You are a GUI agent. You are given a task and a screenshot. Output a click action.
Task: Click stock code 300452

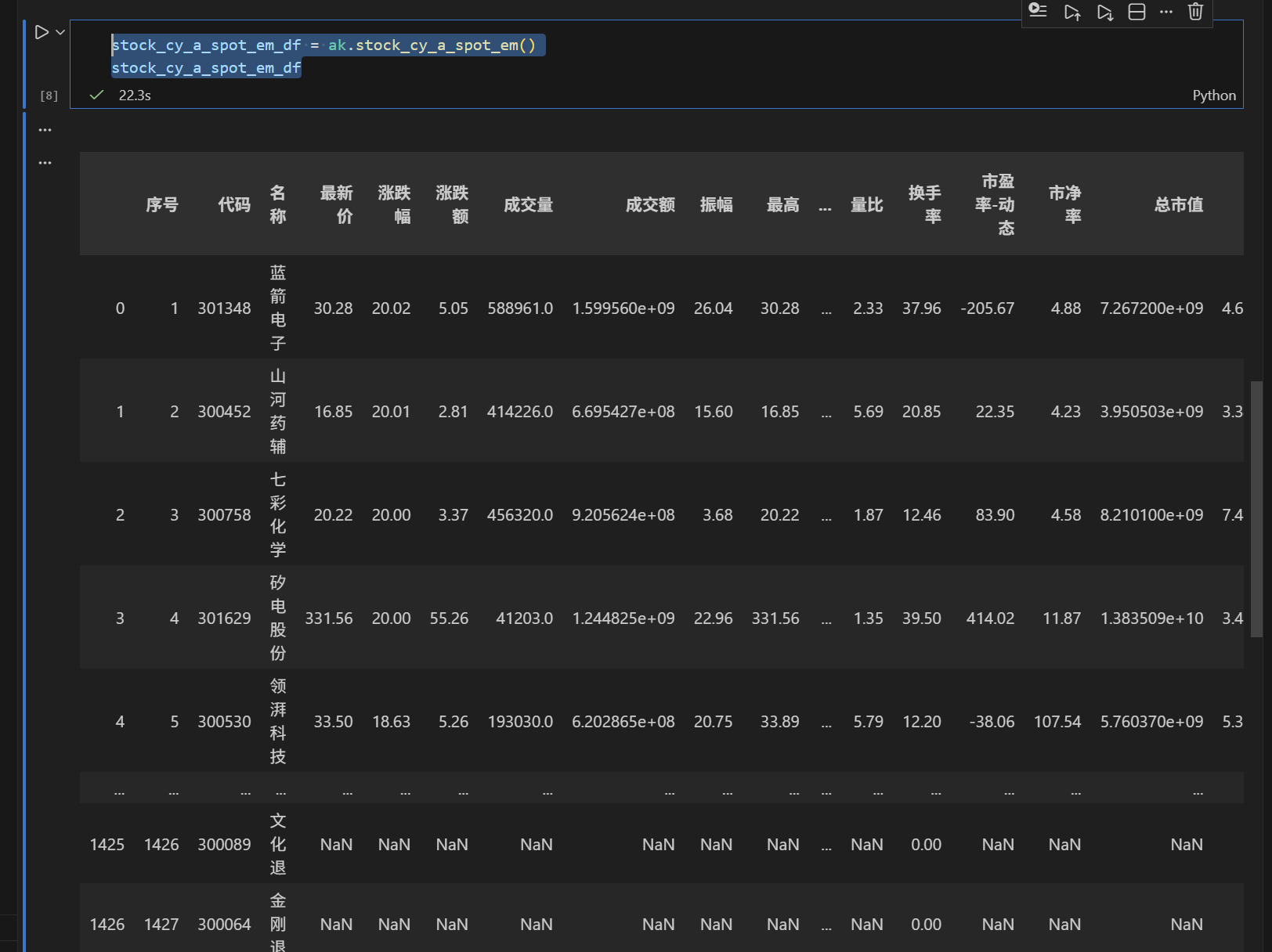pos(224,412)
